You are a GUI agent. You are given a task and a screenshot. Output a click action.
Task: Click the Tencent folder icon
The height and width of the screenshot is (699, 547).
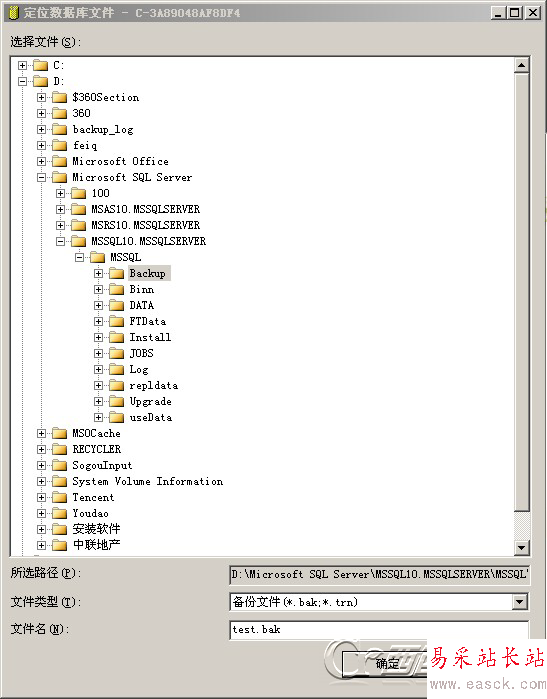59,498
